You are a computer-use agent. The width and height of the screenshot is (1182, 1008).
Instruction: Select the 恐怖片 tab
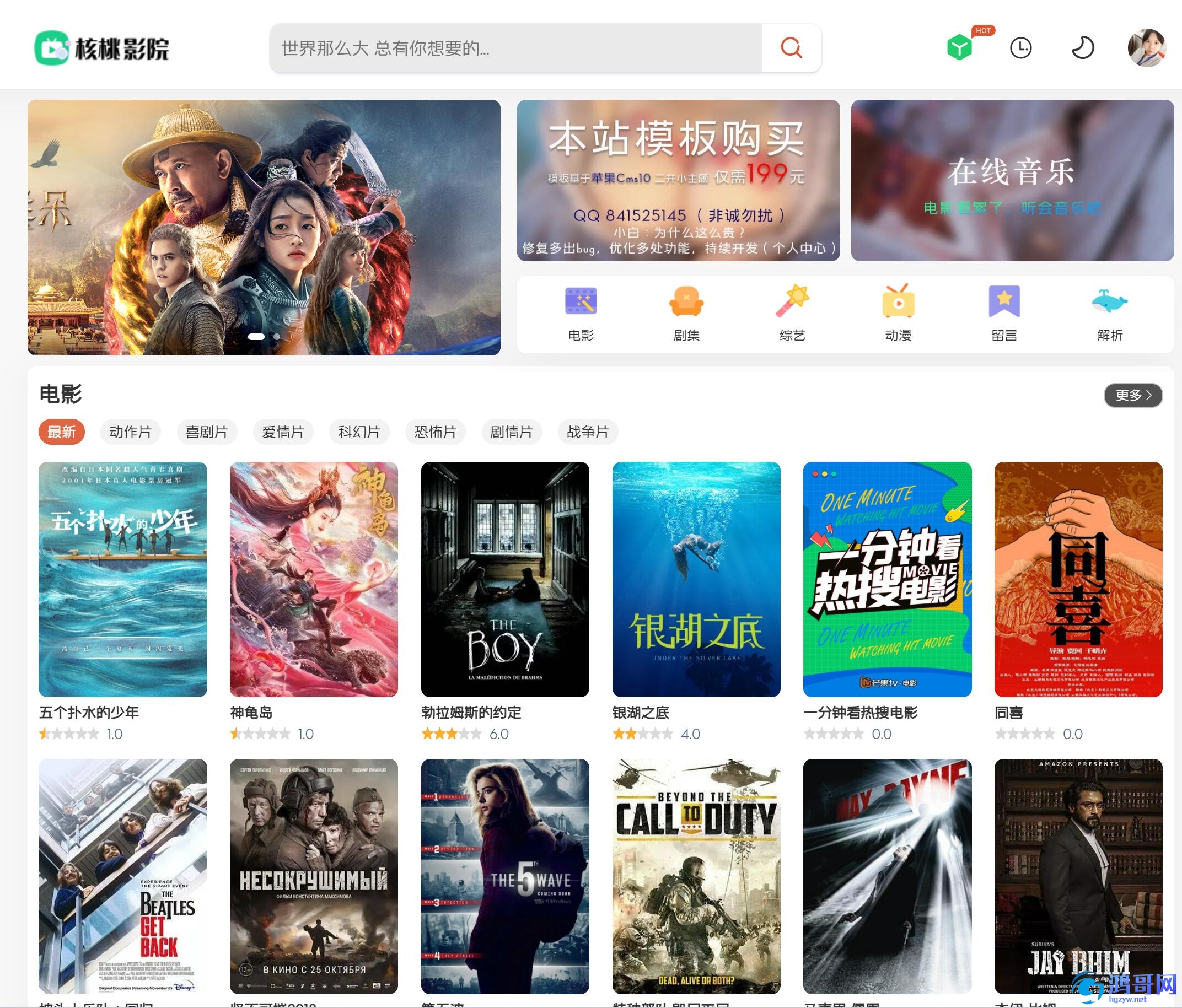pos(436,432)
